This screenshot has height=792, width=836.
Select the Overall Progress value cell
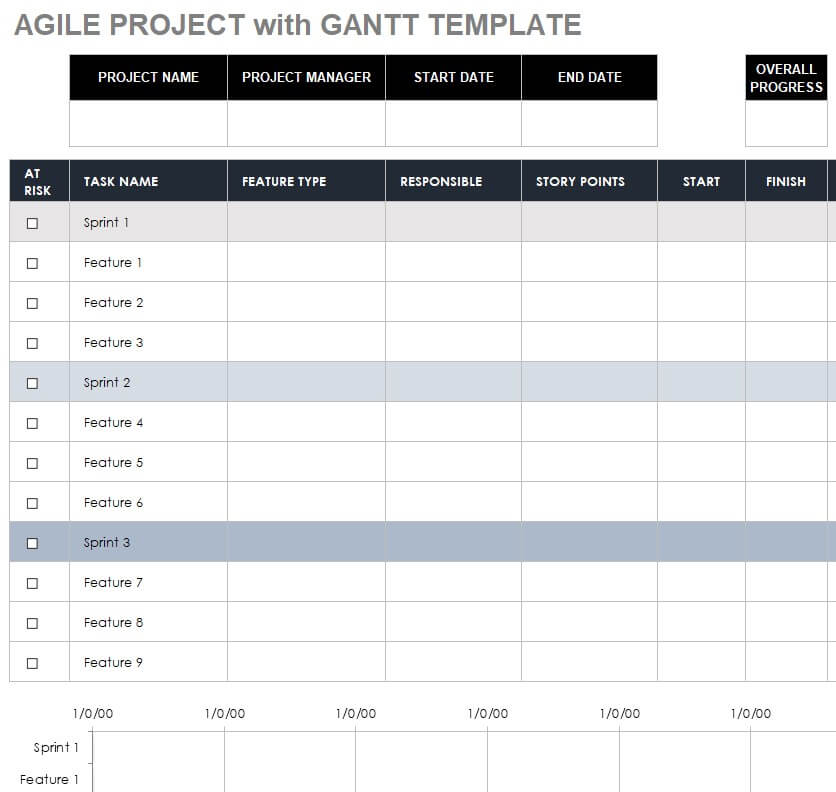point(786,123)
